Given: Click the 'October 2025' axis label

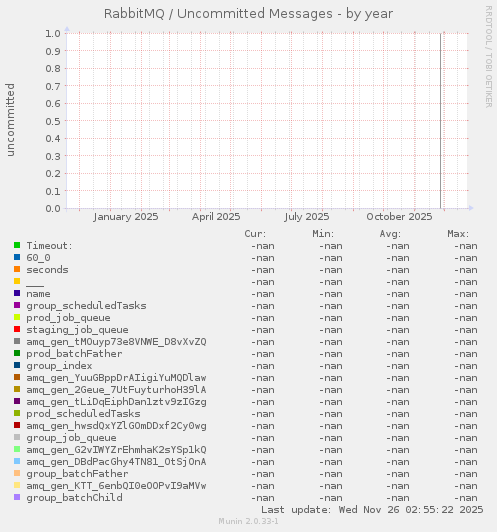Looking at the screenshot, I should tap(399, 217).
